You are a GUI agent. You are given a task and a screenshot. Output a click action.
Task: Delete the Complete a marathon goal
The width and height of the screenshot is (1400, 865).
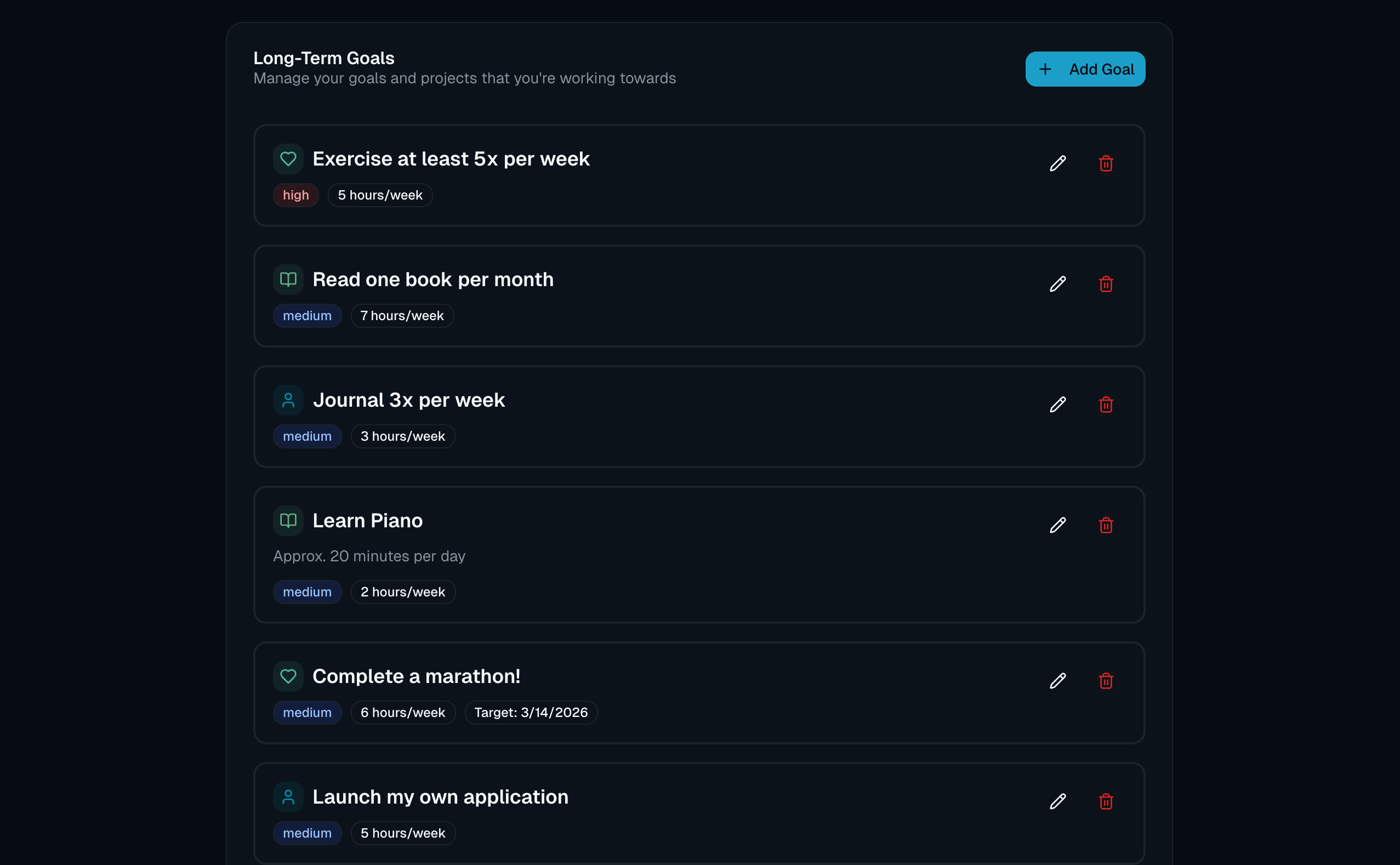pyautogui.click(x=1106, y=681)
